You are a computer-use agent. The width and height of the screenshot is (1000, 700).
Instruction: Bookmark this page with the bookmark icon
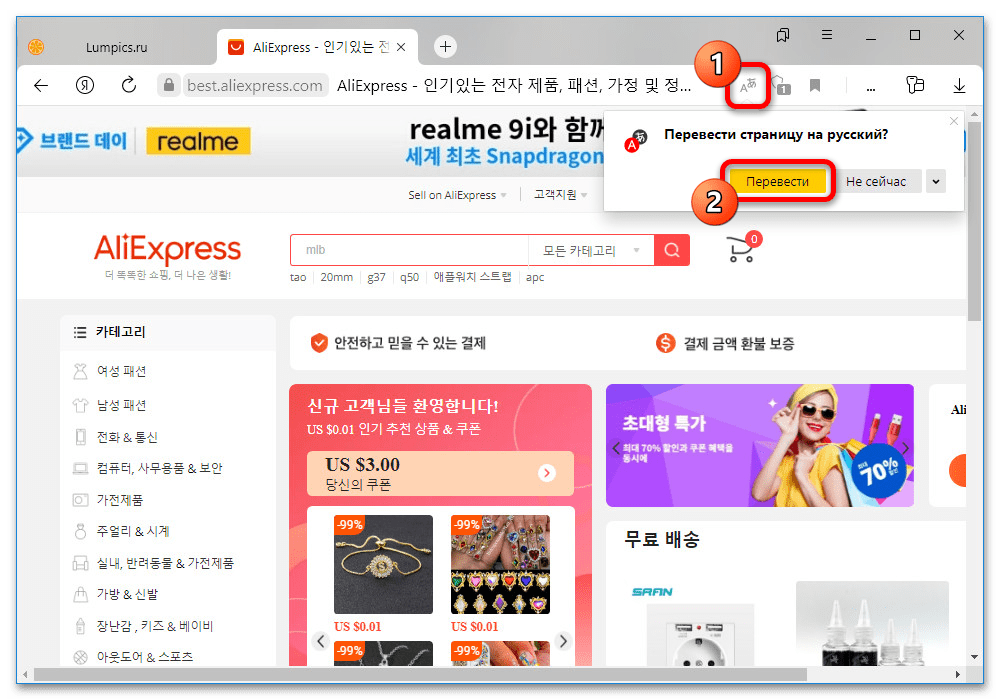814,85
